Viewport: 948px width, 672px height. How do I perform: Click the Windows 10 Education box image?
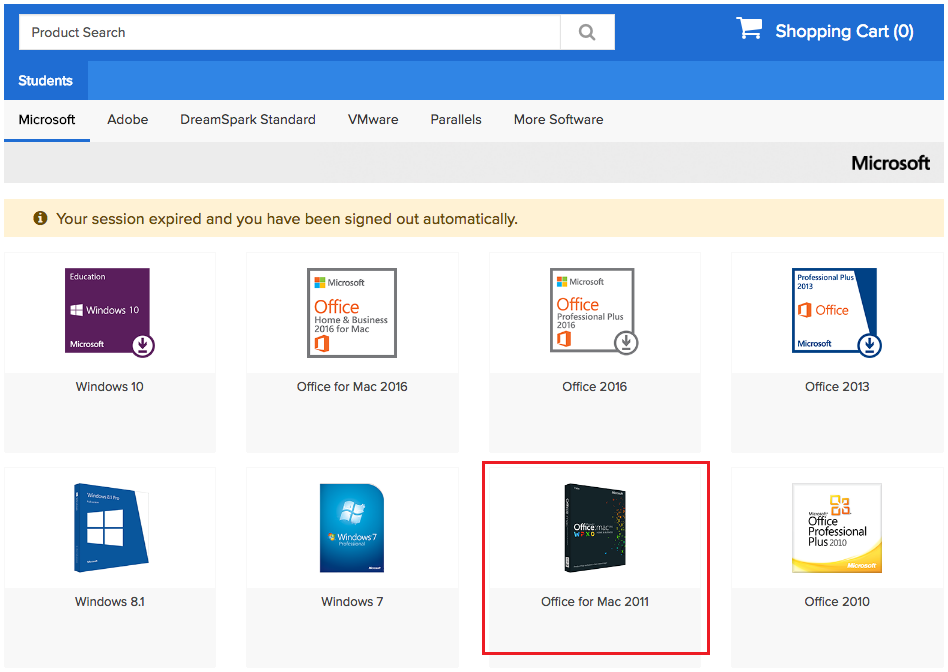[x=109, y=312]
